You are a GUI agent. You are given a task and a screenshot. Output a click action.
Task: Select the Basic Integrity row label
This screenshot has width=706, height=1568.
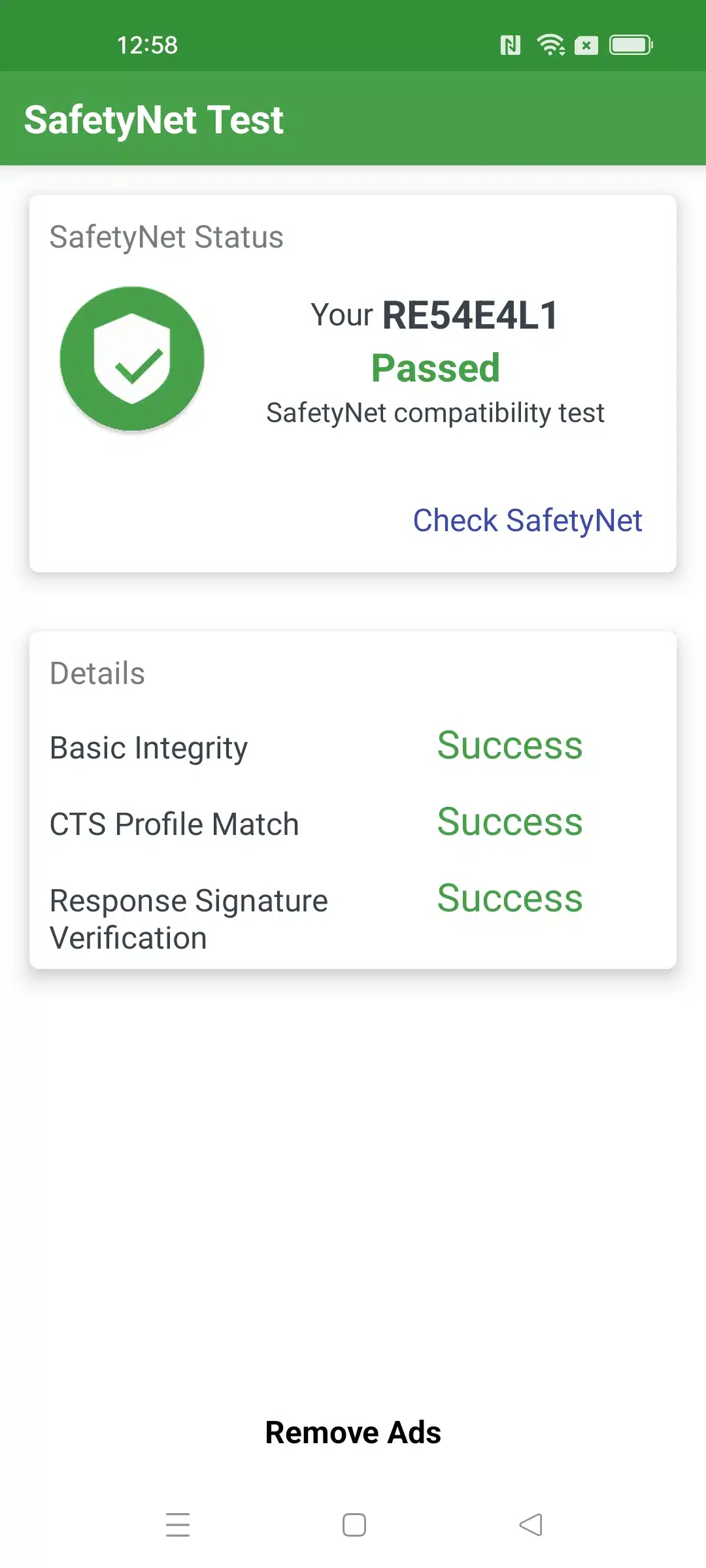pos(149,747)
